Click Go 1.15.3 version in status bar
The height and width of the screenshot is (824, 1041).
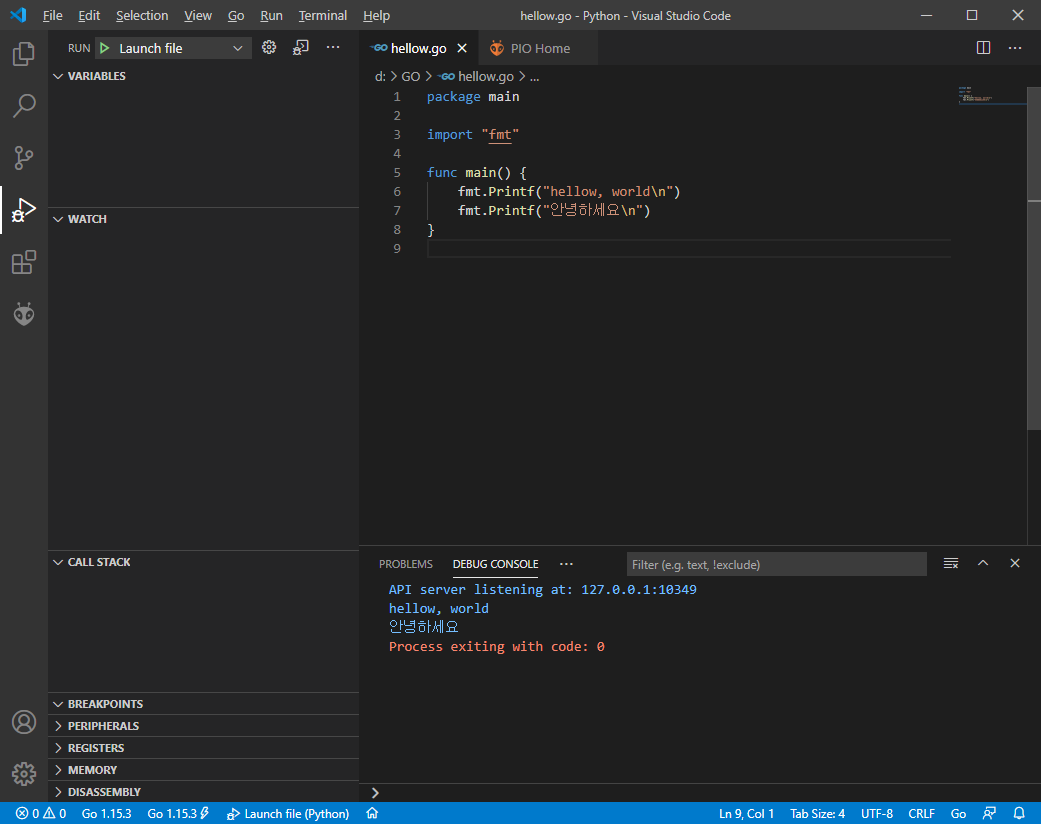(x=106, y=813)
